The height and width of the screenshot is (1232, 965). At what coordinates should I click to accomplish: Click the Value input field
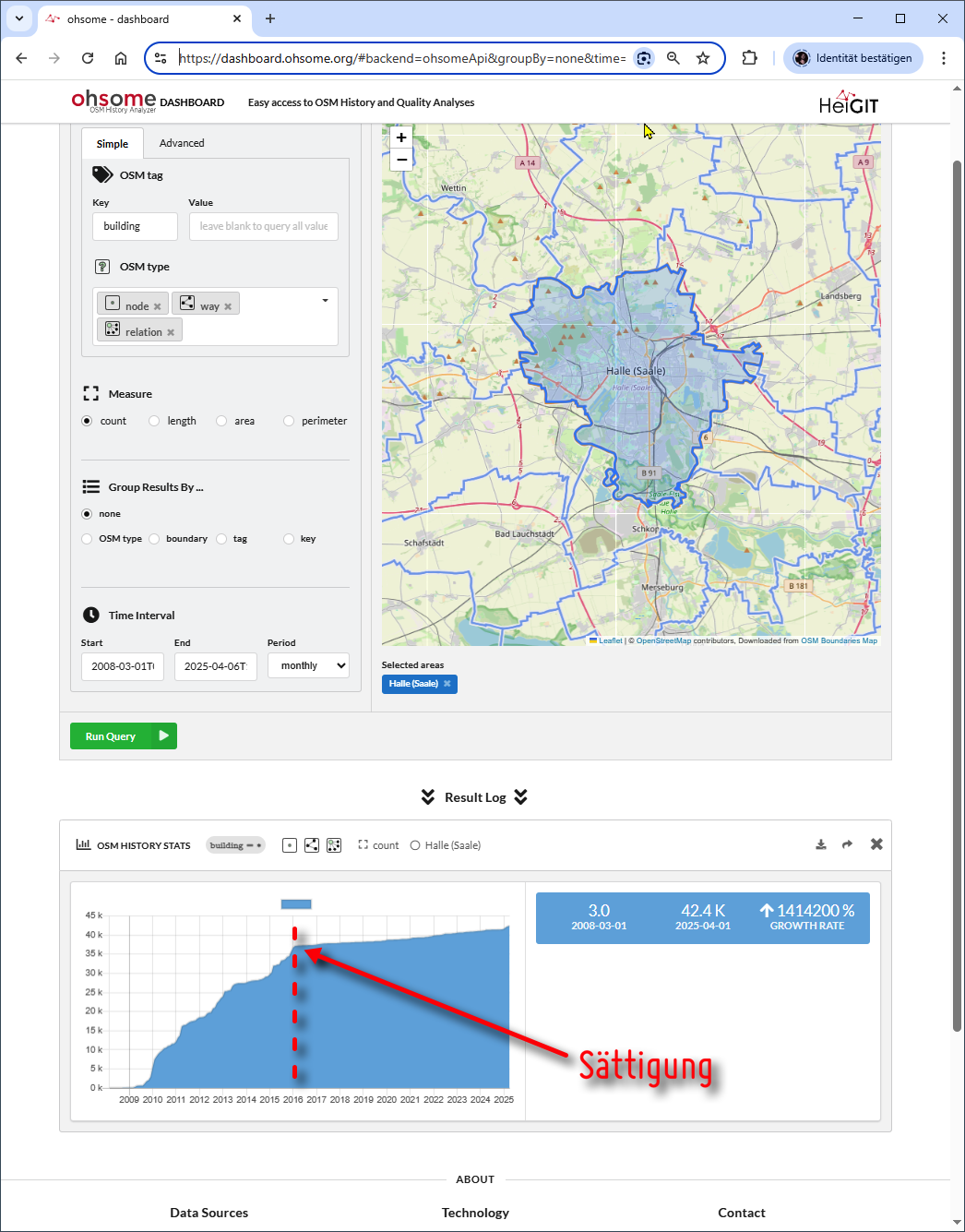coord(264,226)
